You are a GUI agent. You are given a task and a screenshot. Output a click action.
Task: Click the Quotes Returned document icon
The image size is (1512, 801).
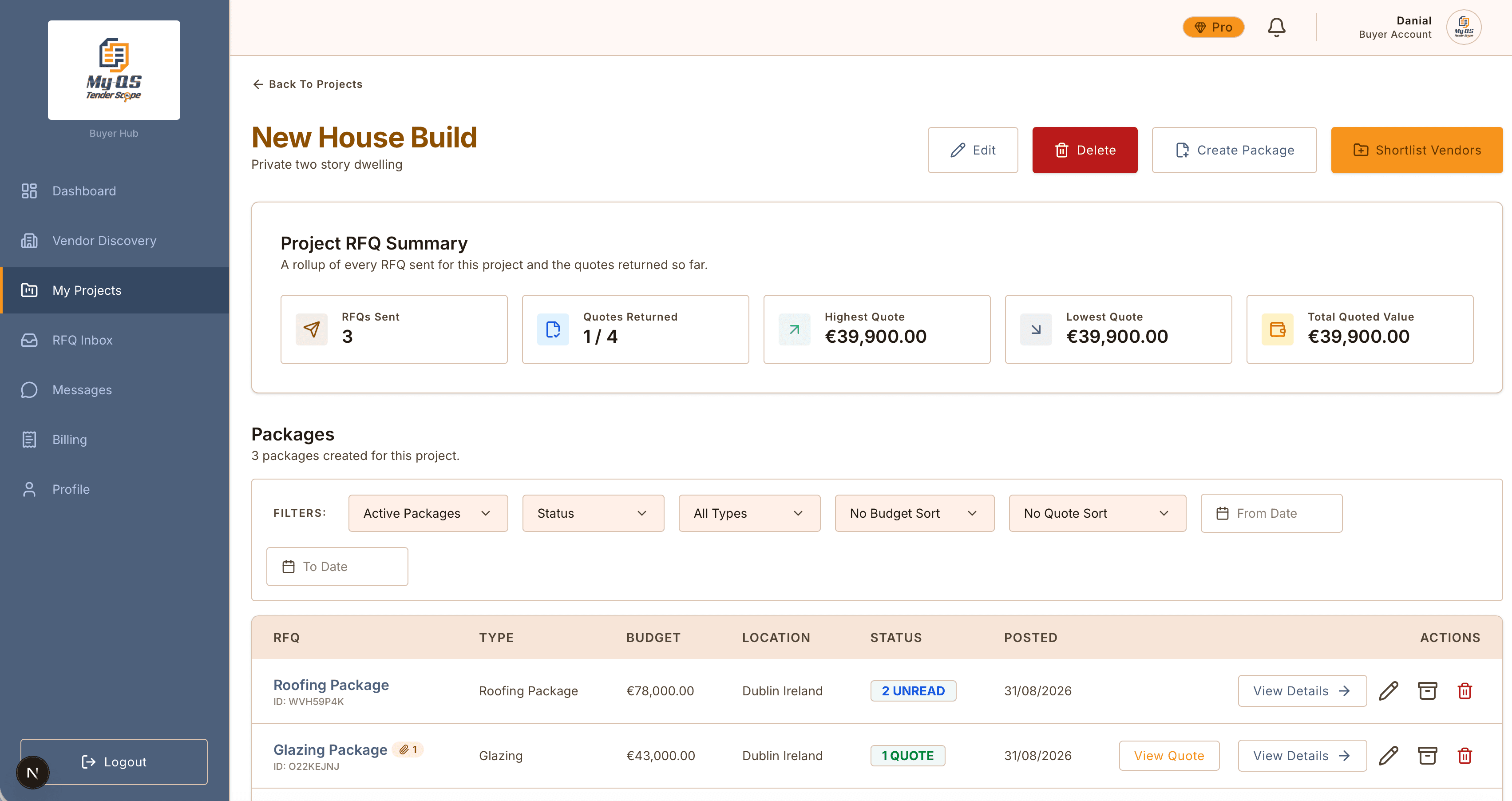[553, 329]
